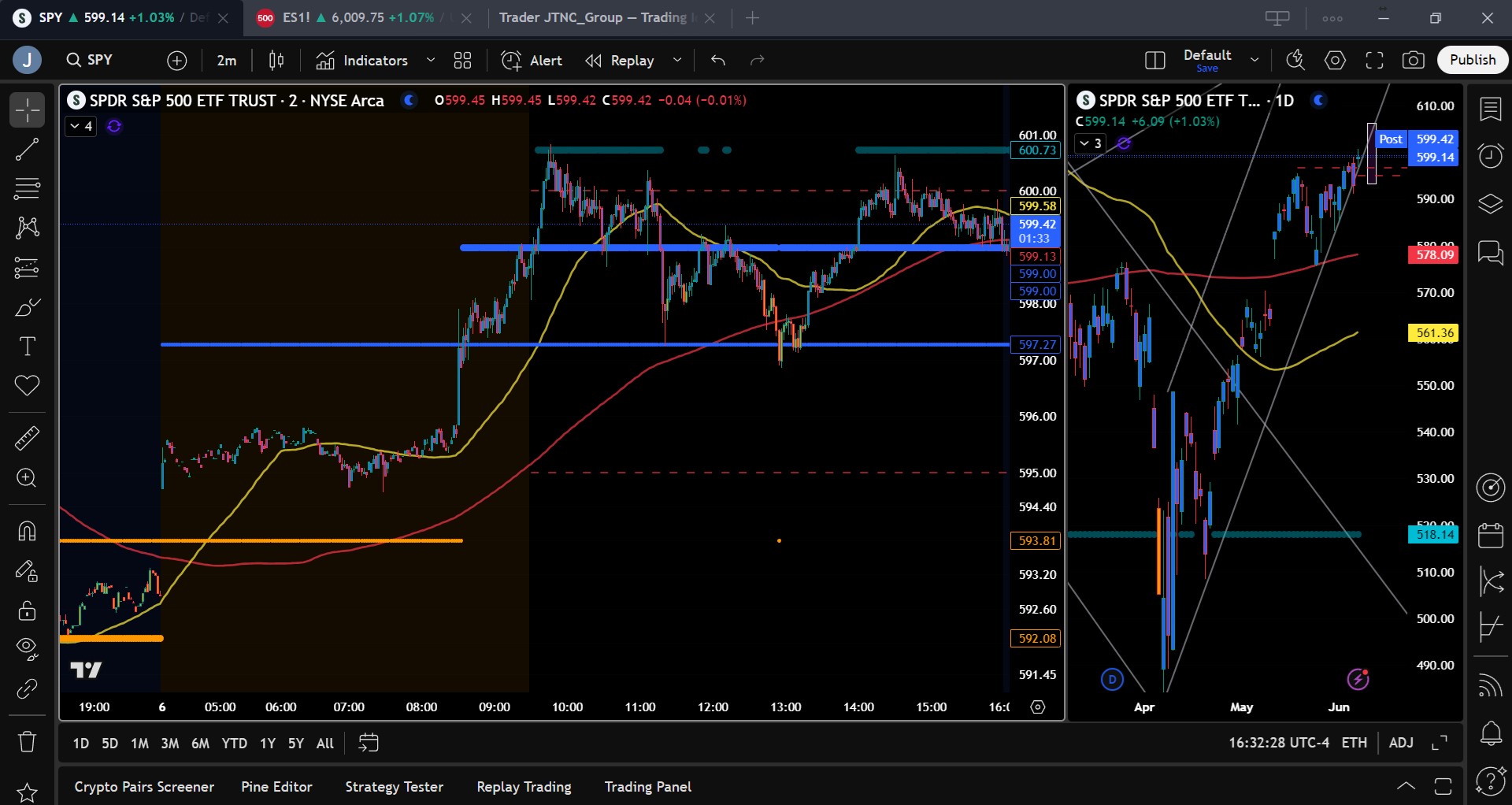Switch to the Trader JTNC_Group tab
This screenshot has height=805, width=1512.
click(606, 17)
